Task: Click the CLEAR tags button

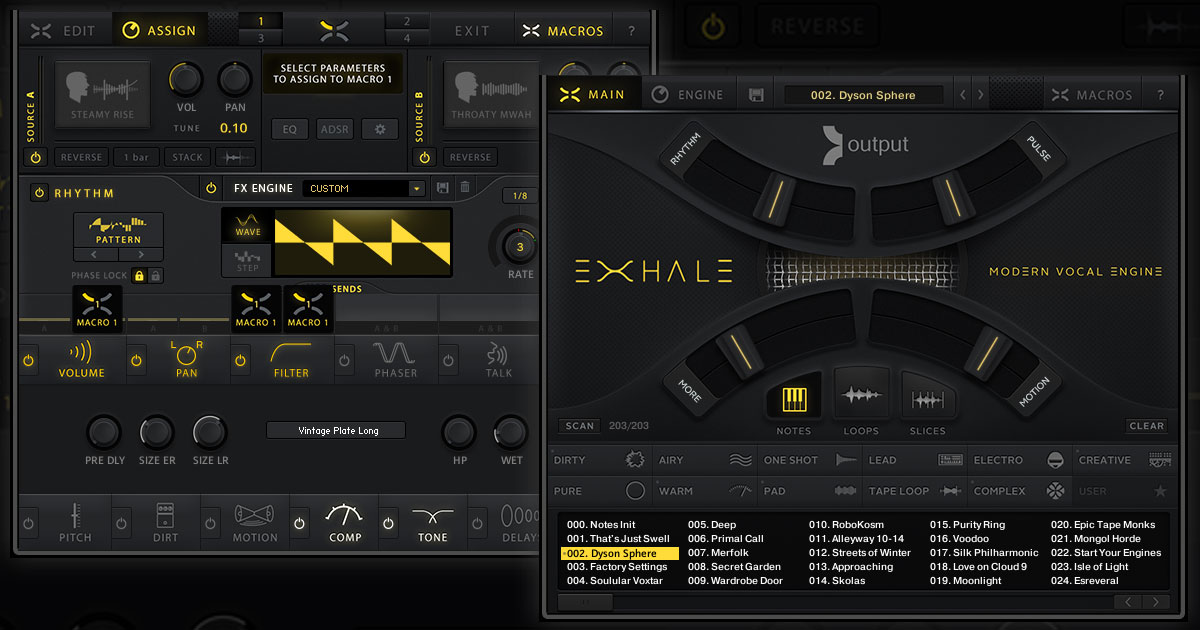Action: point(1146,426)
